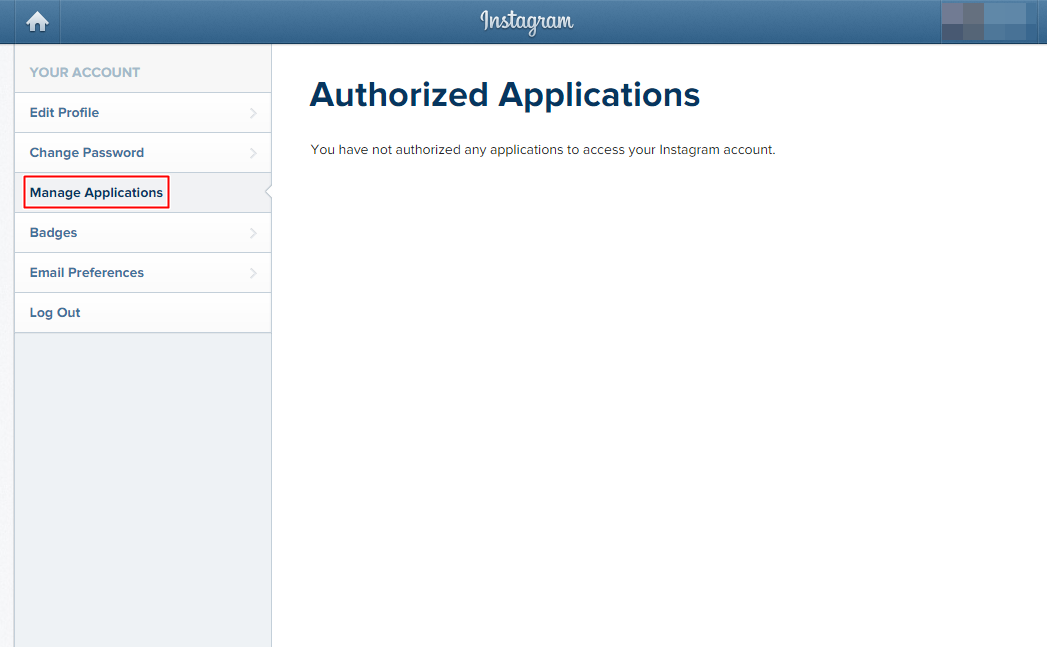Click the Instagram logo in header
Viewport: 1047px width, 647px height.
click(x=526, y=22)
